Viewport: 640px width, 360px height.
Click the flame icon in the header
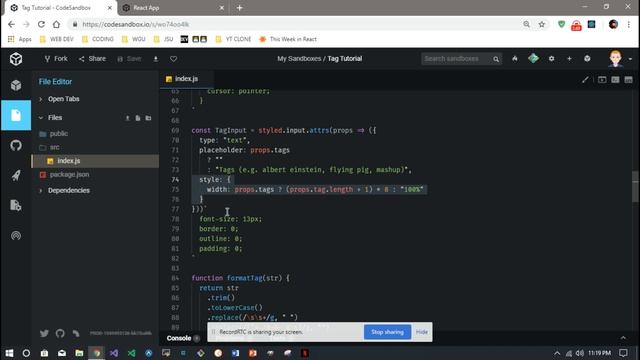click(x=515, y=59)
